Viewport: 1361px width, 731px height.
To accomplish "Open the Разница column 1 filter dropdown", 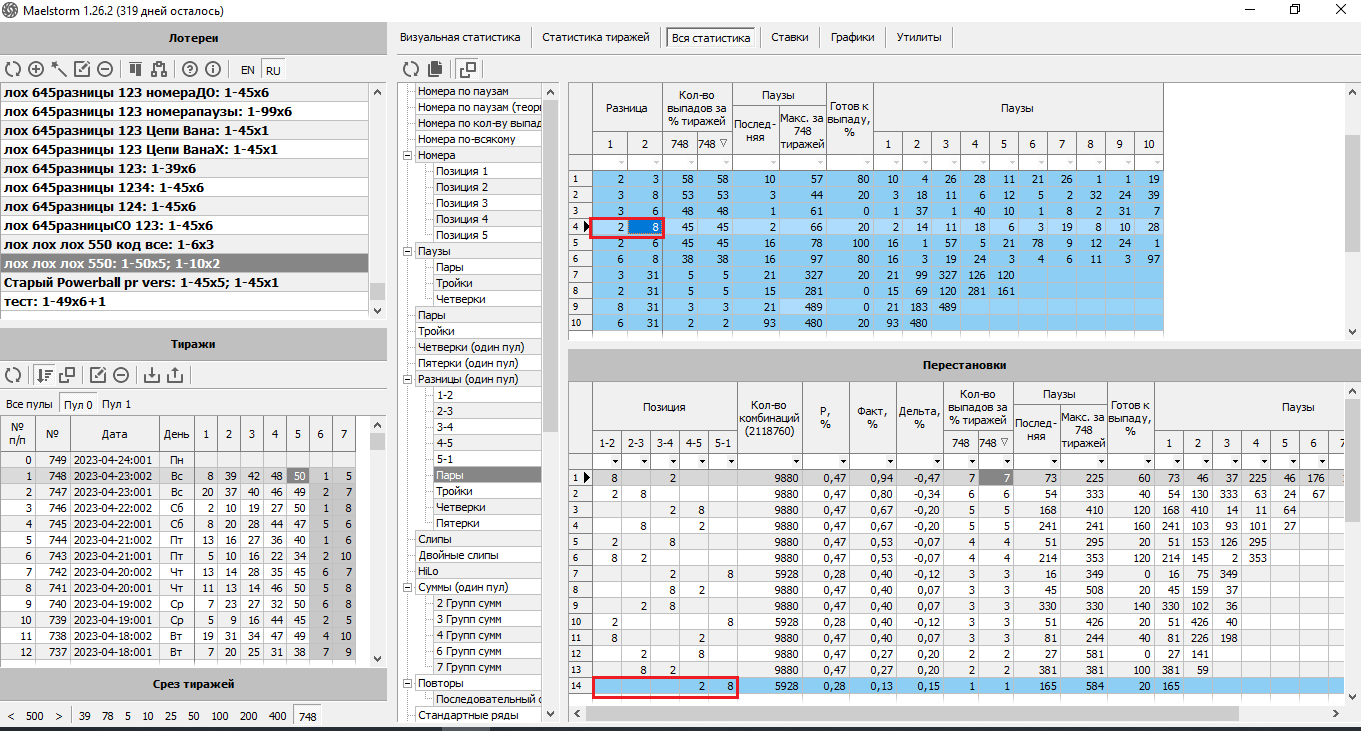I will [x=620, y=162].
